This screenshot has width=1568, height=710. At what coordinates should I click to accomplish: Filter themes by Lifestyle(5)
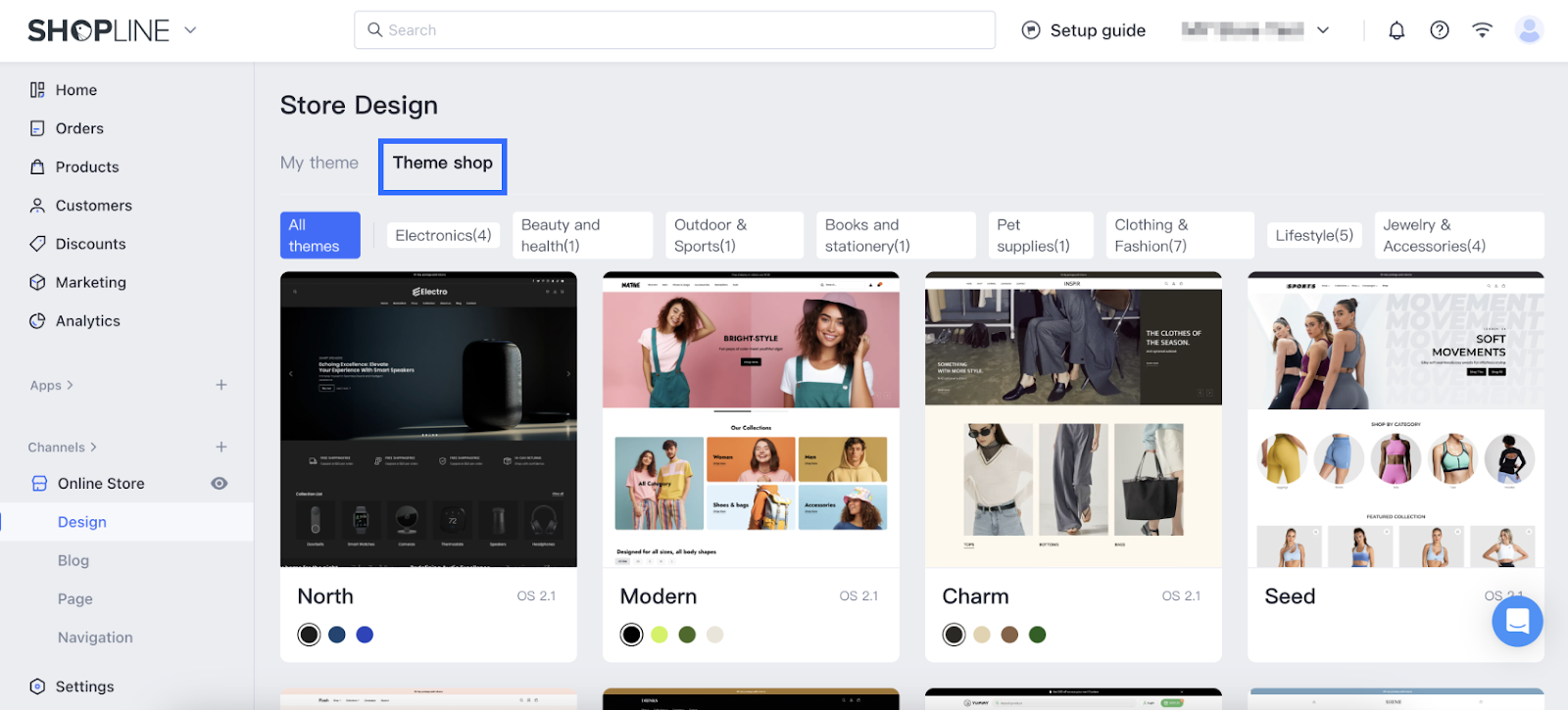click(1314, 235)
